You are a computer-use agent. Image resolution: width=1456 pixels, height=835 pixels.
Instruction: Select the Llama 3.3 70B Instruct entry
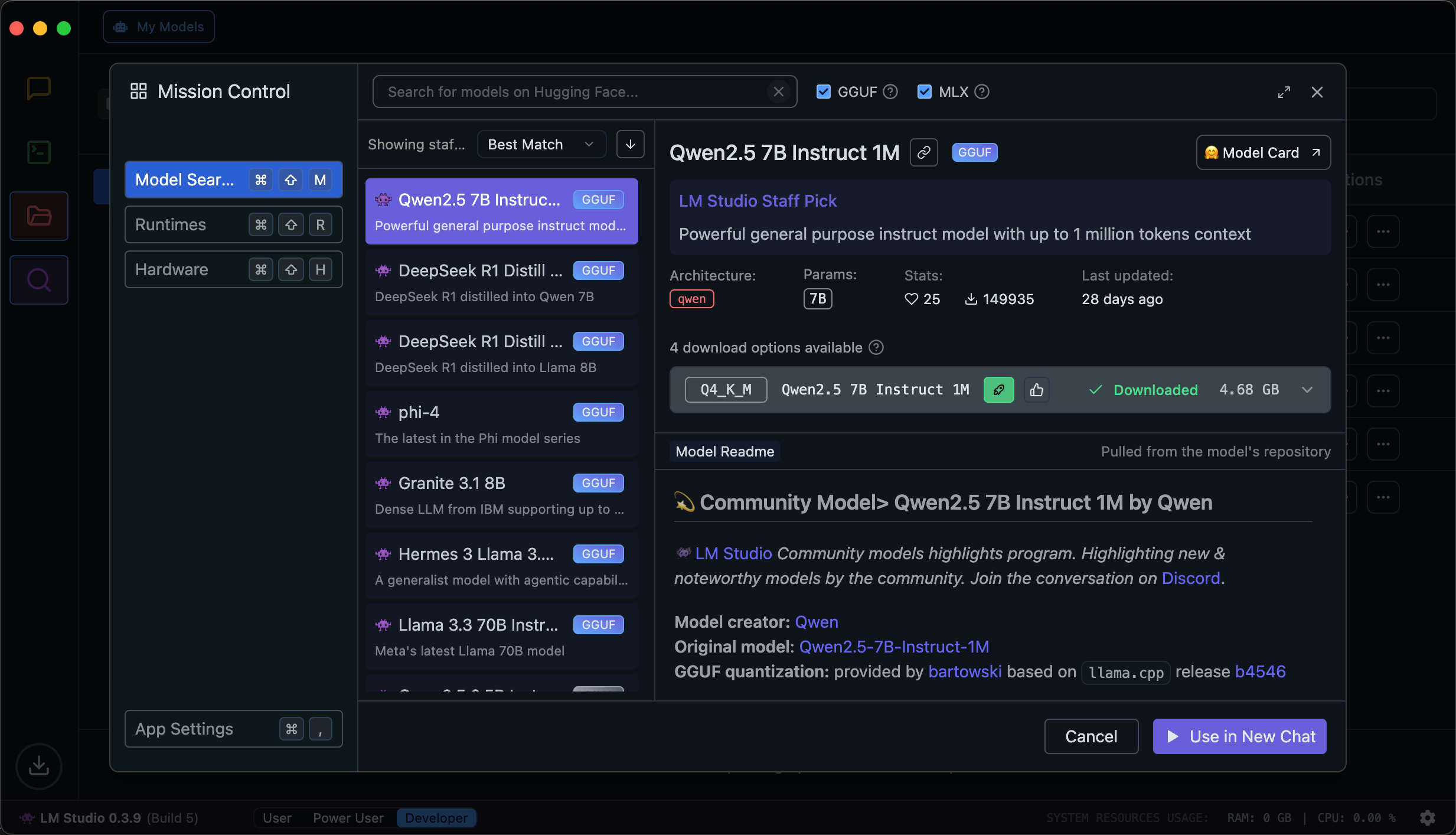(502, 637)
